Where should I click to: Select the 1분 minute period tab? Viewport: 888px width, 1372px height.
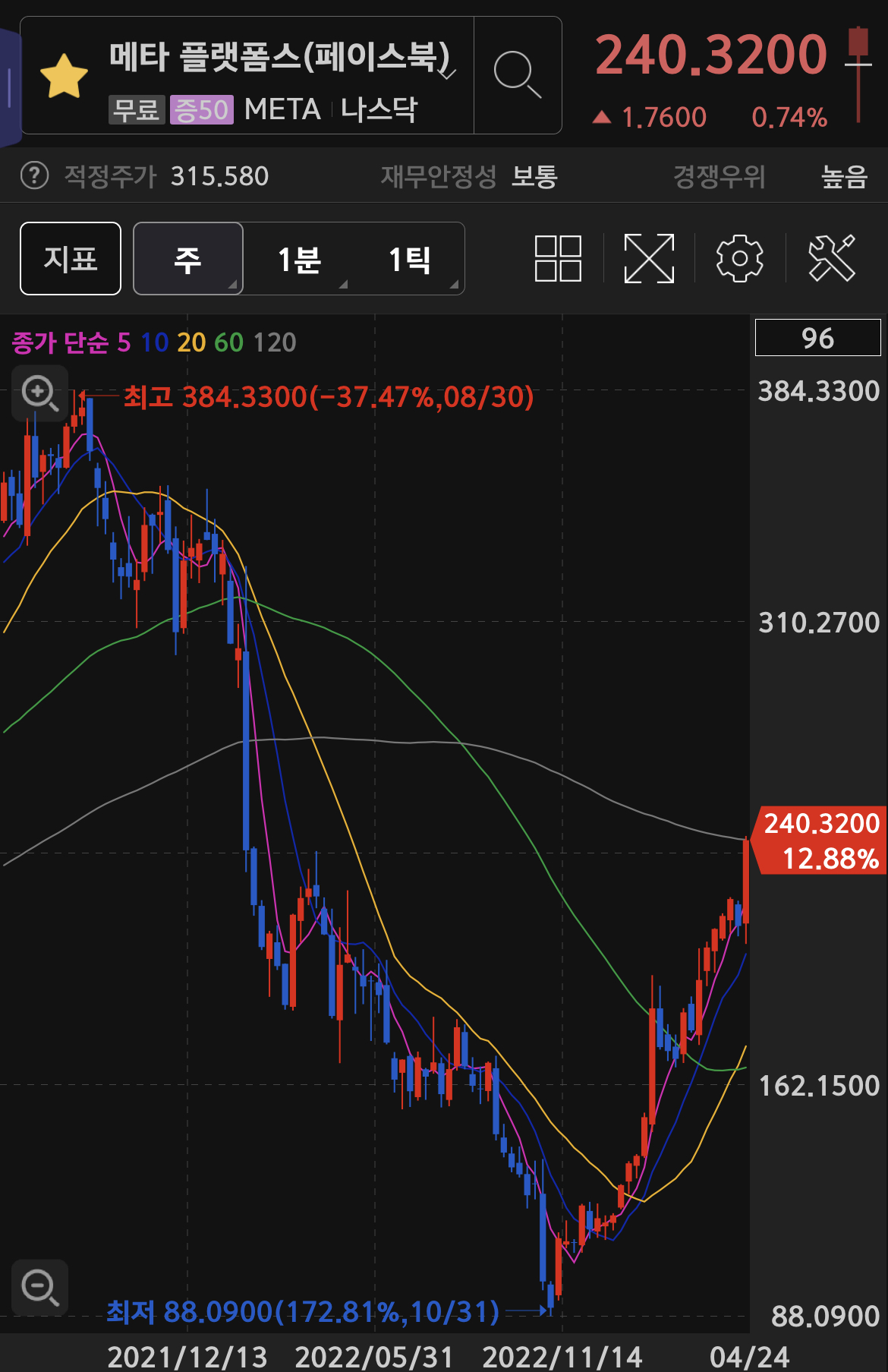299,259
